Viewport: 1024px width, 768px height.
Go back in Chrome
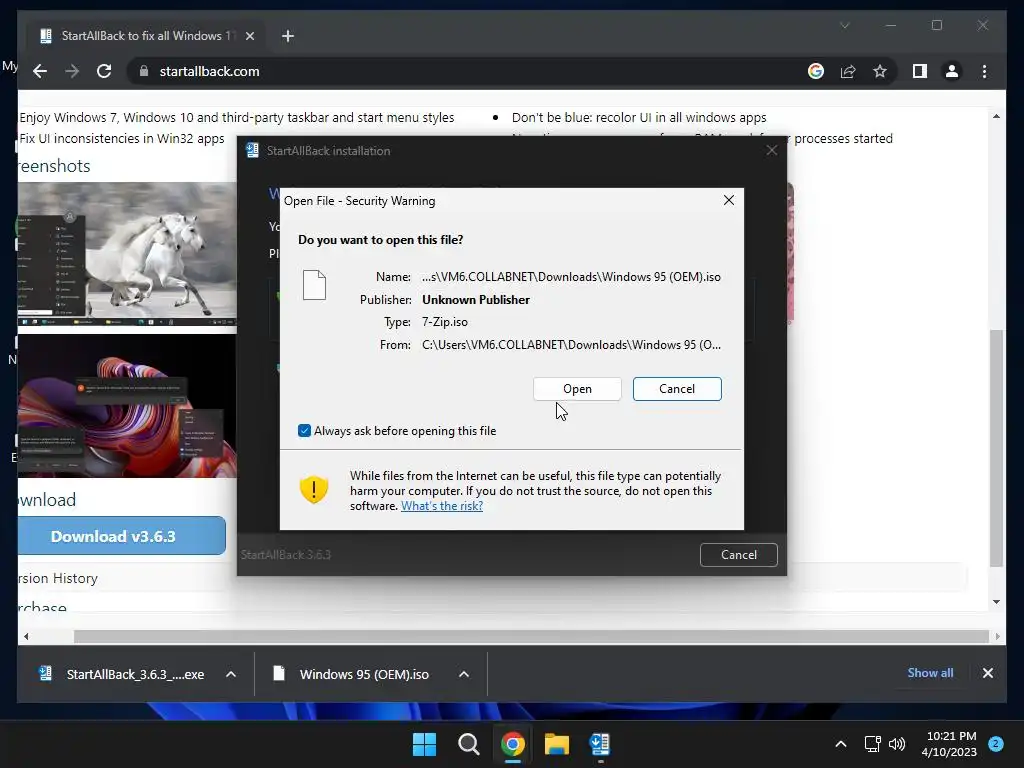[x=40, y=71]
